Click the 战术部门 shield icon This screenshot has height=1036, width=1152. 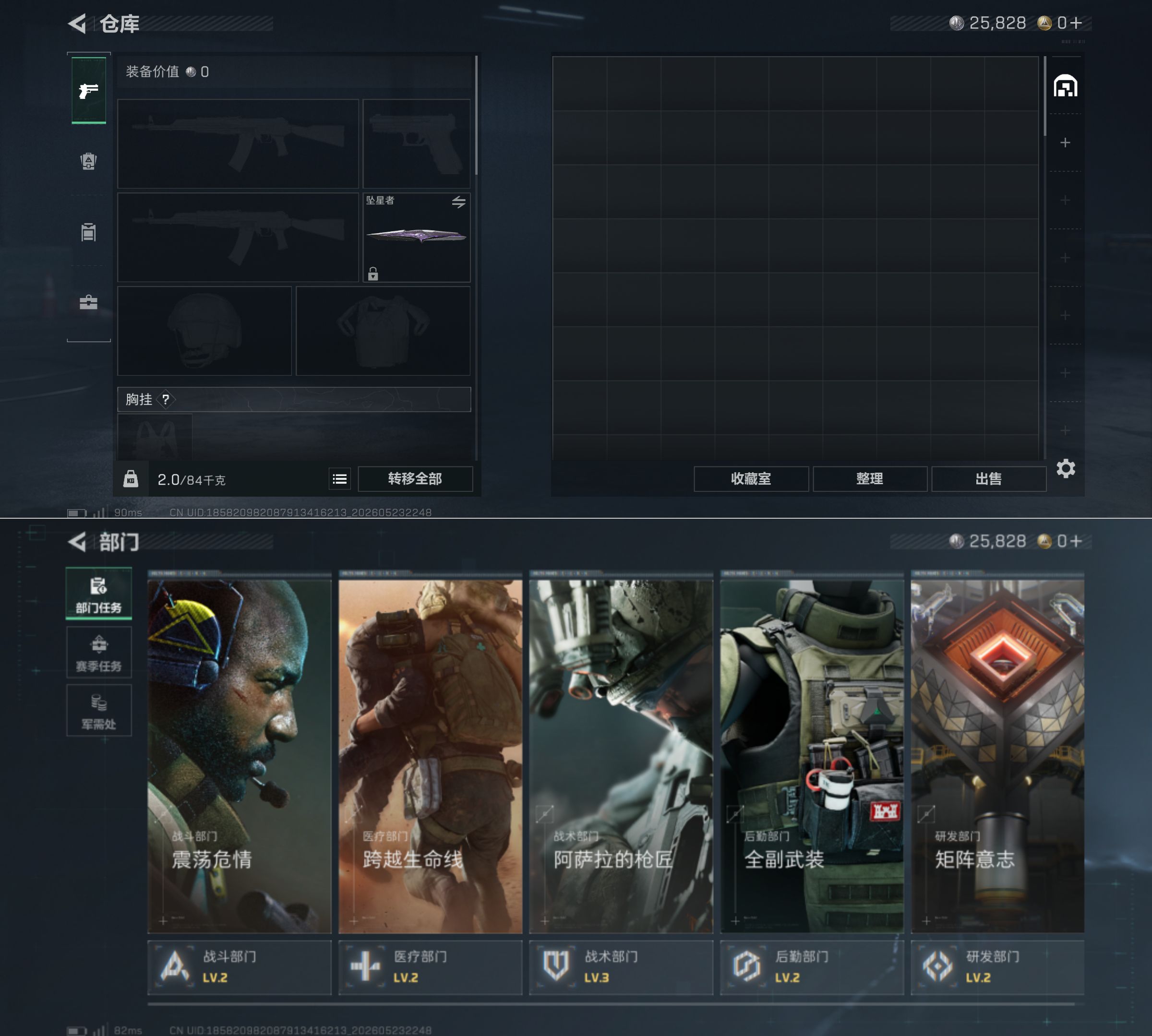coord(556,966)
